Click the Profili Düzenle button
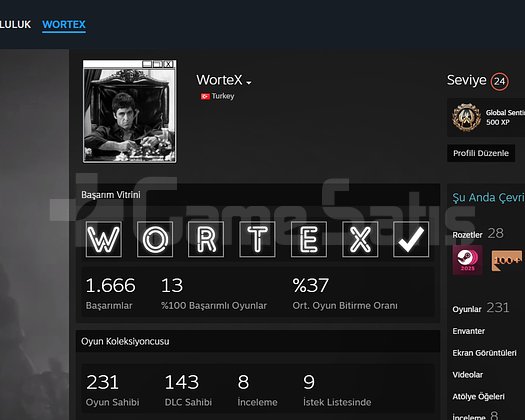The width and height of the screenshot is (525, 420). coord(481,153)
